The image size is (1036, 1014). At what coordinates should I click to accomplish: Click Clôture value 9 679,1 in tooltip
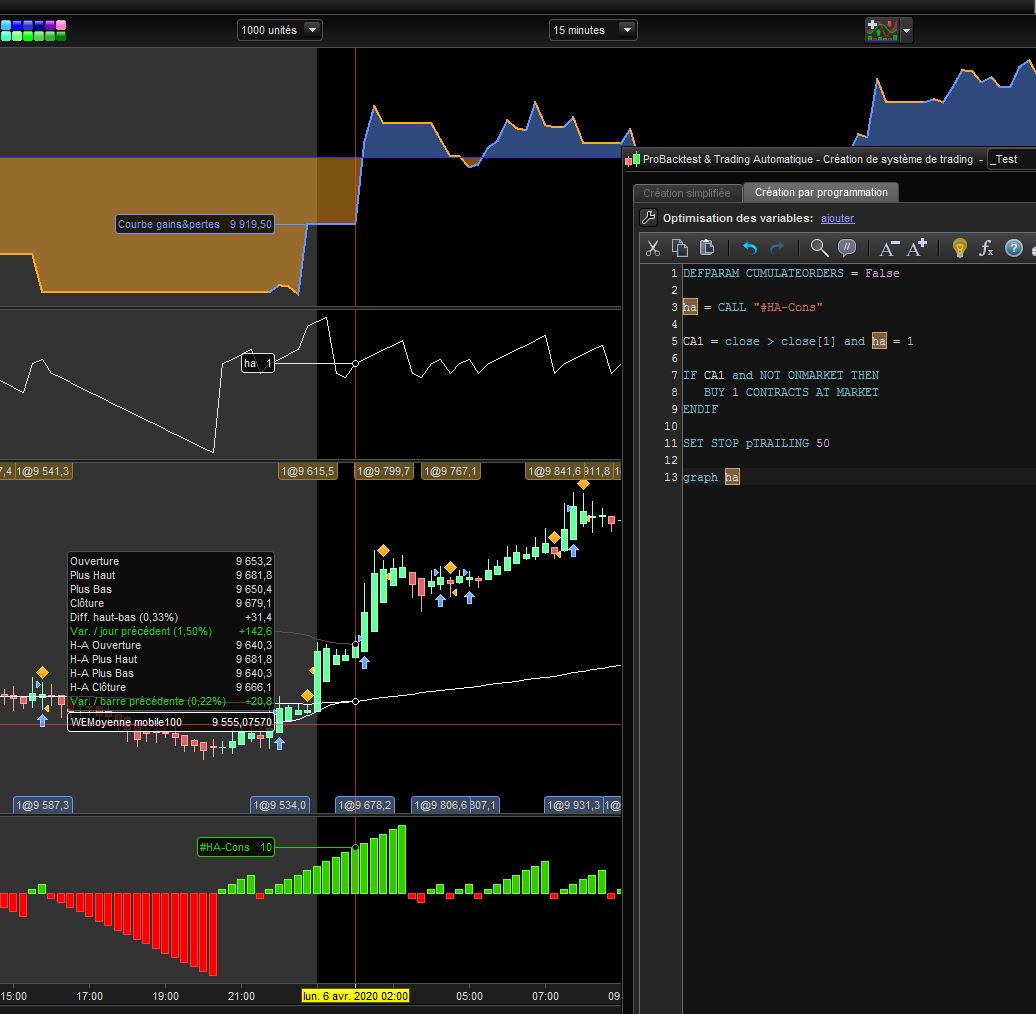(x=254, y=603)
